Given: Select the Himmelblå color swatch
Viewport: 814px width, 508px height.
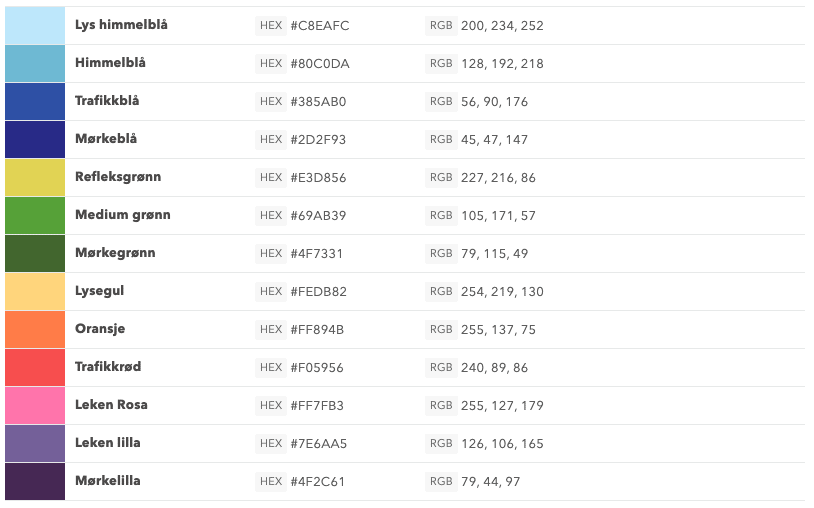Looking at the screenshot, I should (x=35, y=63).
